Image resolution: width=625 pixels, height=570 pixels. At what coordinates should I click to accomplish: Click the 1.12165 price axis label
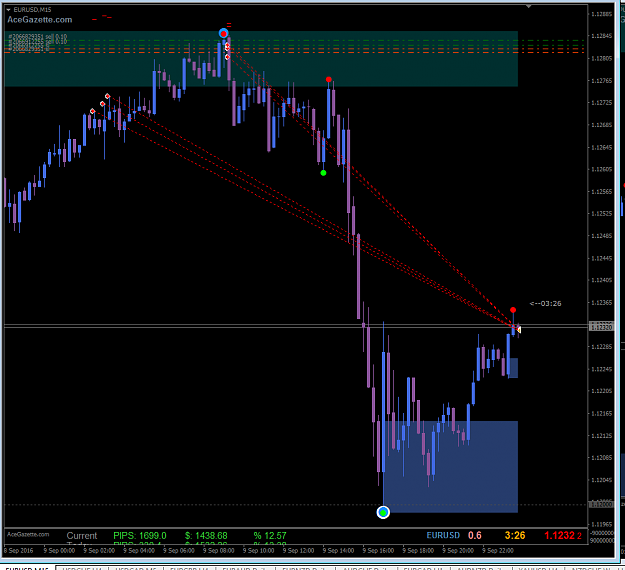coord(601,413)
